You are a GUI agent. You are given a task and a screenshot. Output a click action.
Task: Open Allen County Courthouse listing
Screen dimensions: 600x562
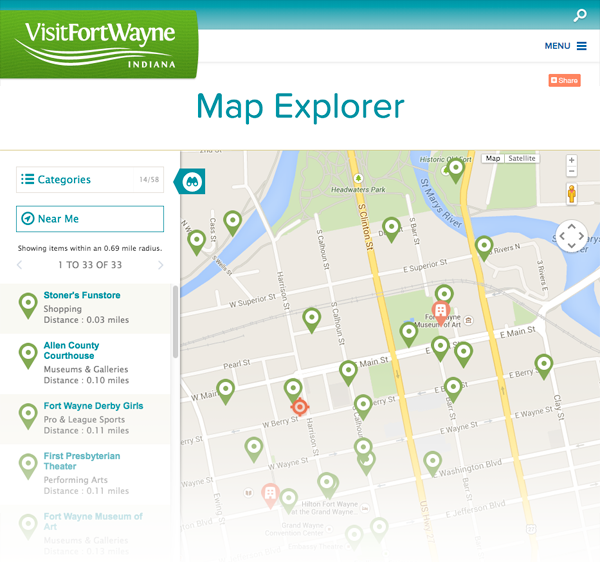[85, 363]
